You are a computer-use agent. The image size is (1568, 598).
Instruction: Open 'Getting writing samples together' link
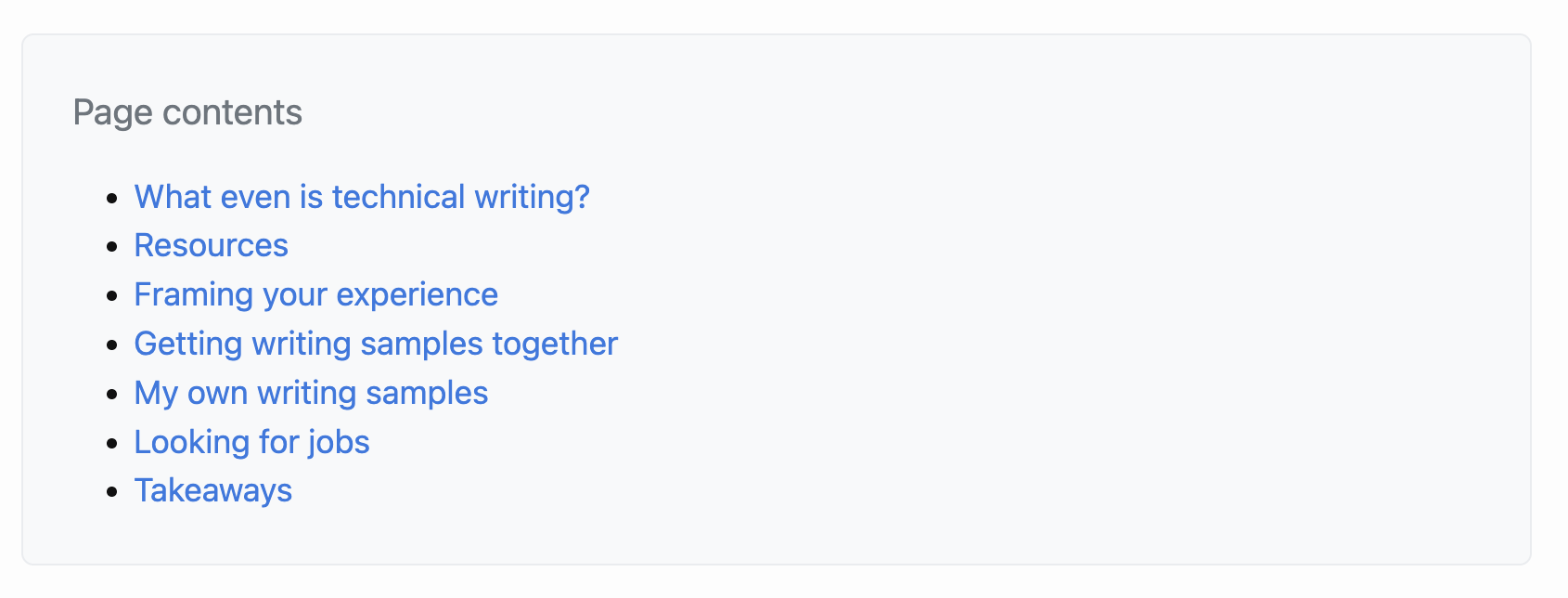point(376,344)
